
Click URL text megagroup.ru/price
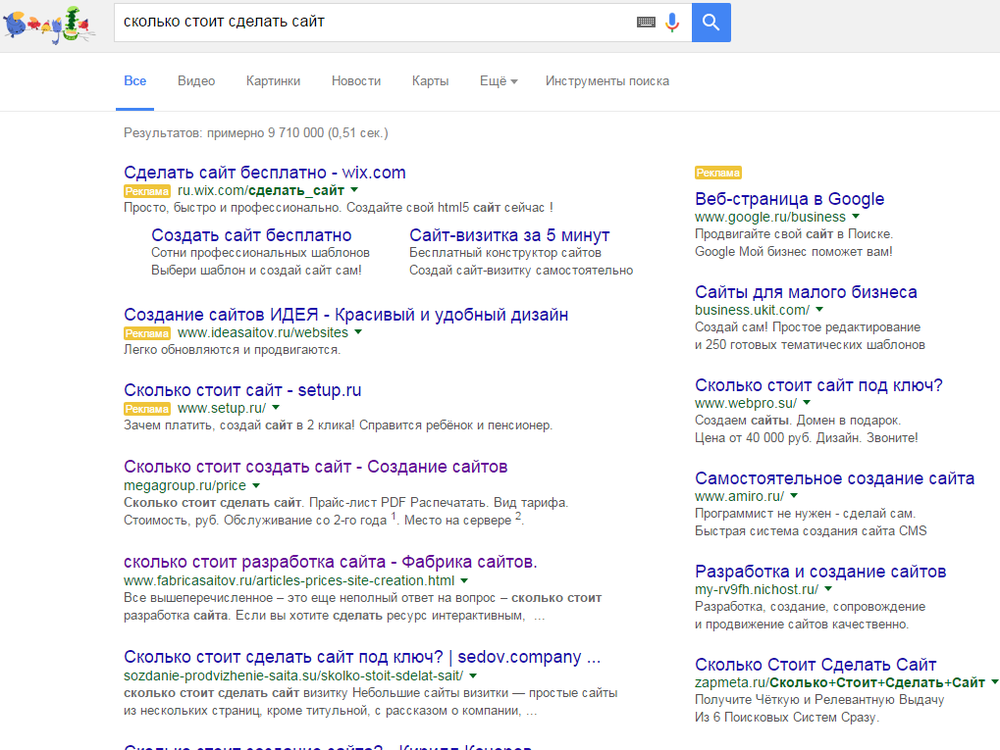(x=185, y=485)
